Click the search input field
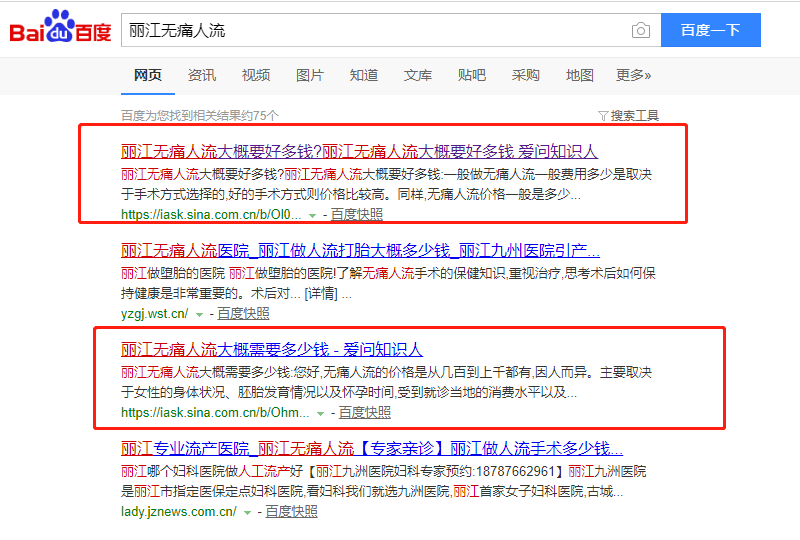Viewport: 800px width, 540px height. tap(375, 30)
